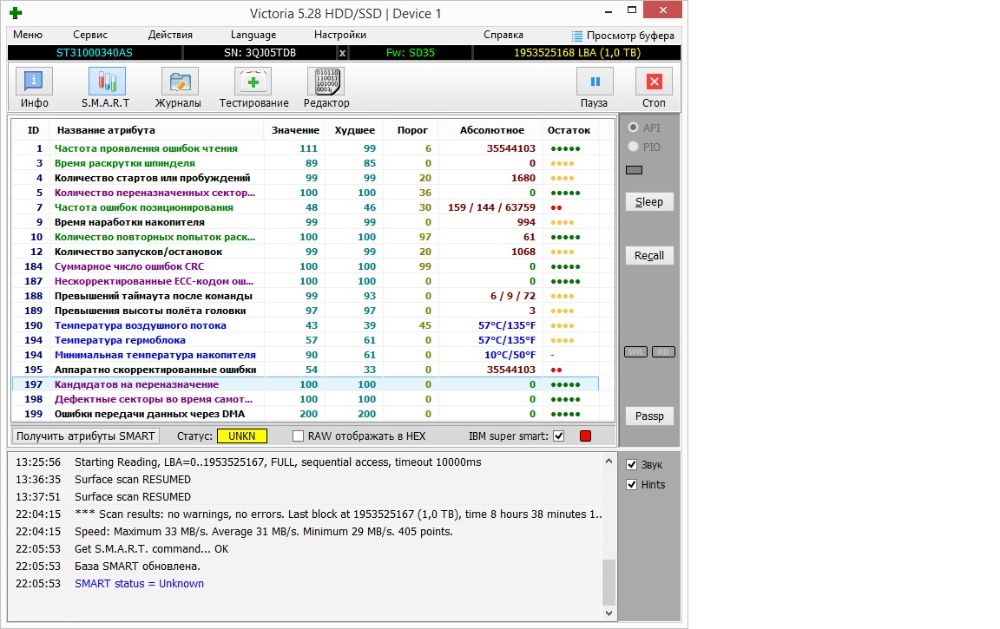
Task: Open the Инфо drive info tool
Action: click(x=34, y=88)
